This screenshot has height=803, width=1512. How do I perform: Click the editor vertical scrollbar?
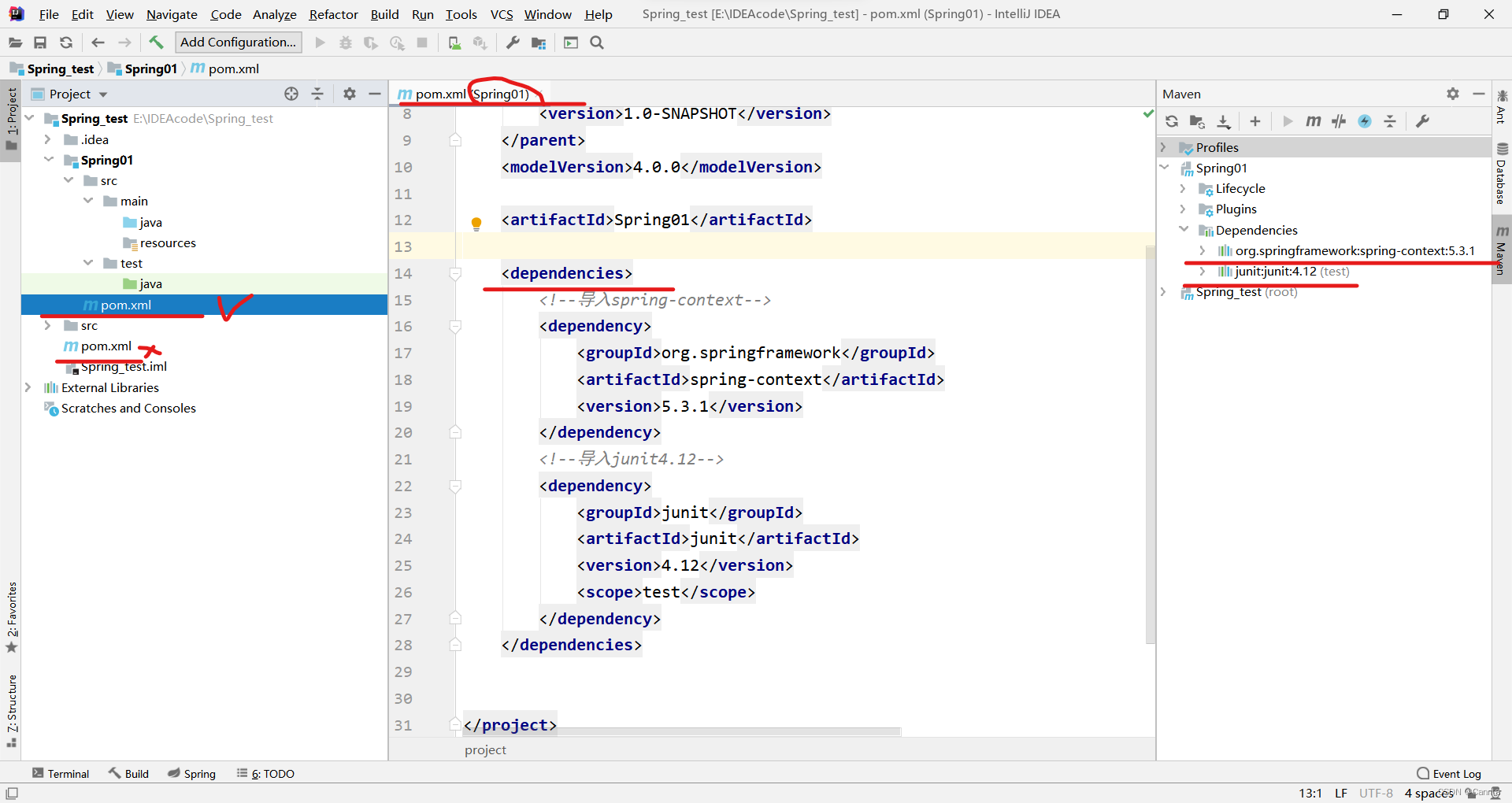click(x=1151, y=445)
